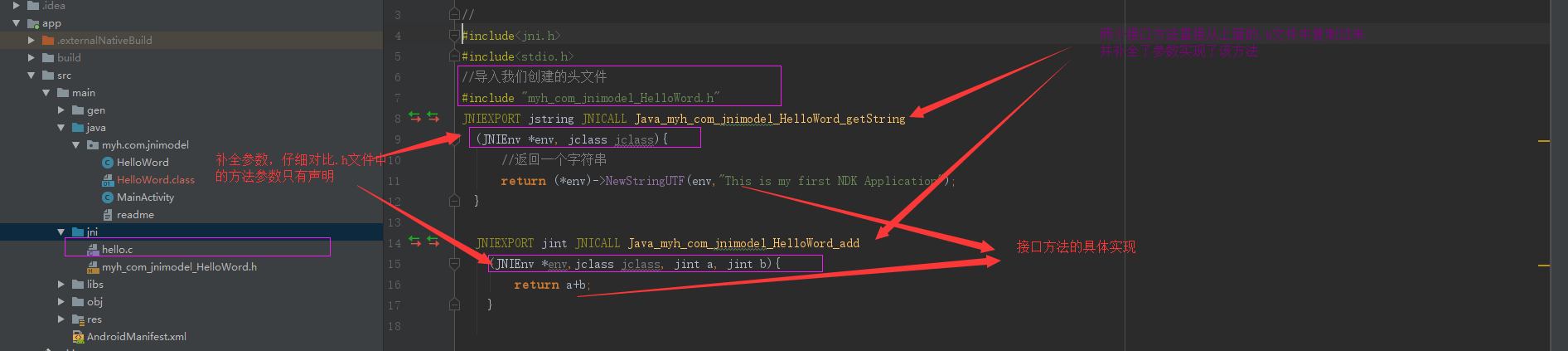Toggle the fold marker on line 15
The width and height of the screenshot is (1568, 351).
454,263
